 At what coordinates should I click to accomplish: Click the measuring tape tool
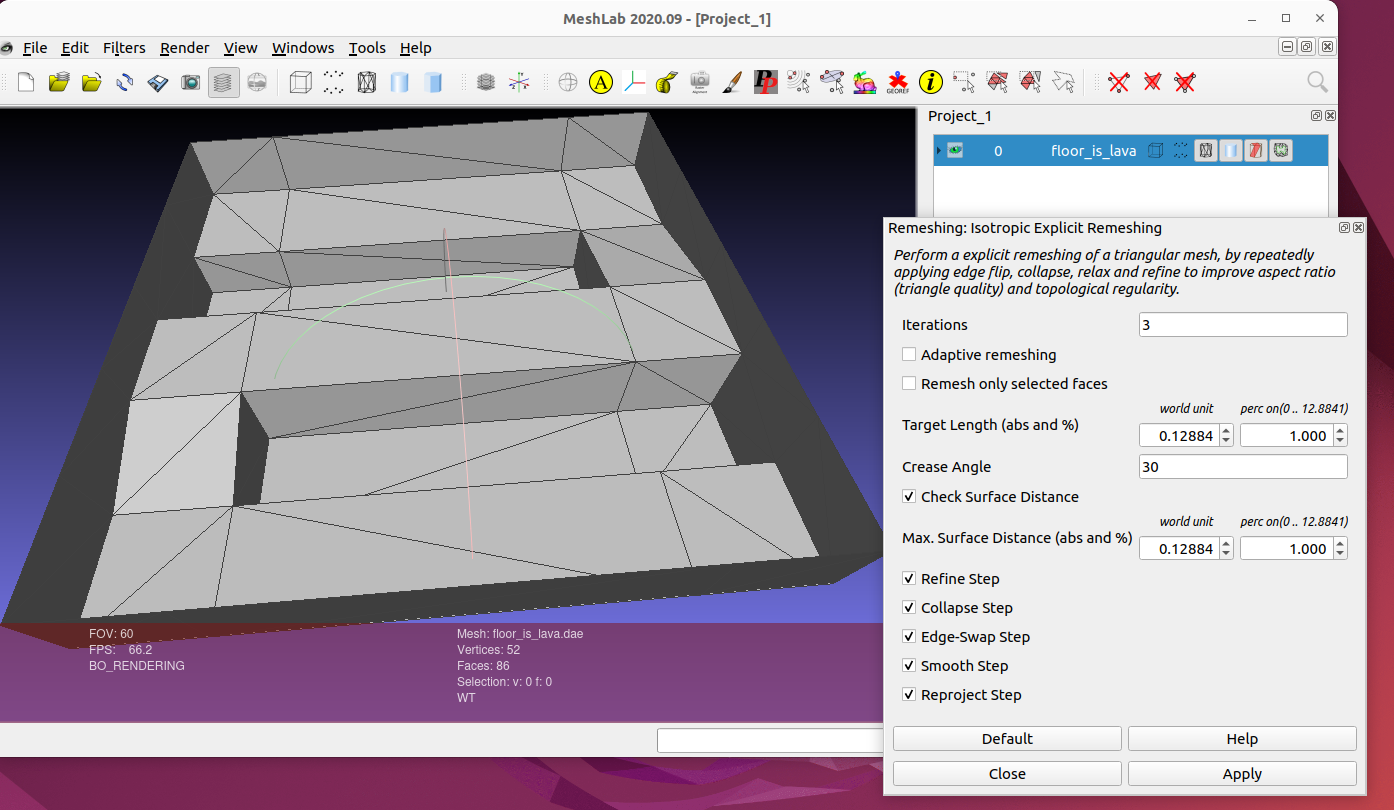tap(666, 82)
